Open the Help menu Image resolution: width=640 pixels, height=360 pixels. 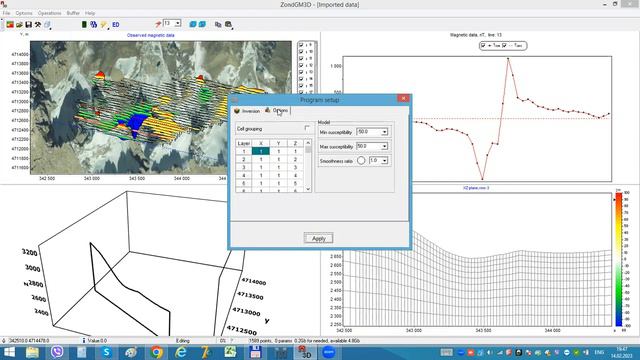click(90, 13)
